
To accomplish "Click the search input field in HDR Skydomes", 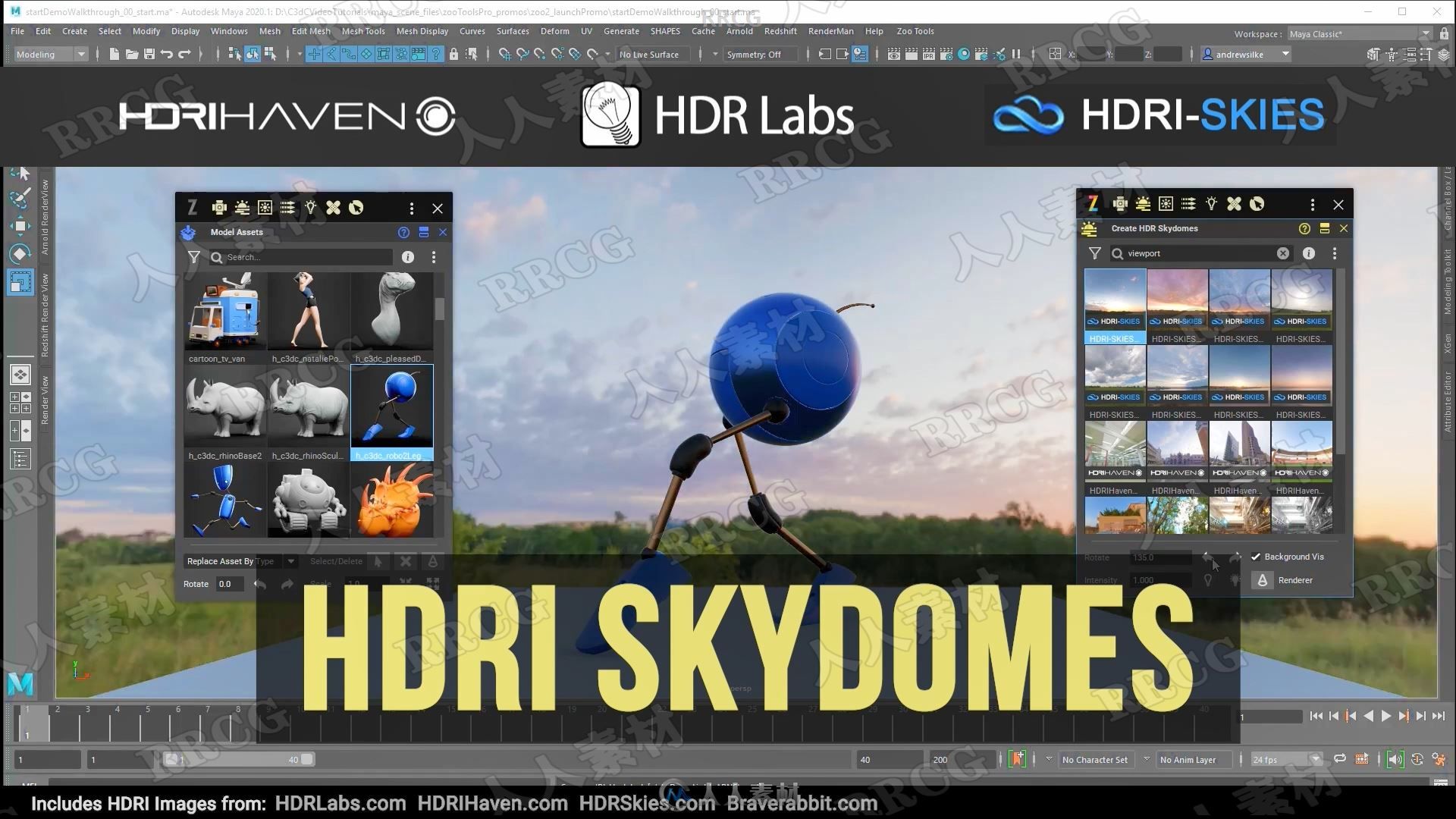I will pyautogui.click(x=1197, y=253).
